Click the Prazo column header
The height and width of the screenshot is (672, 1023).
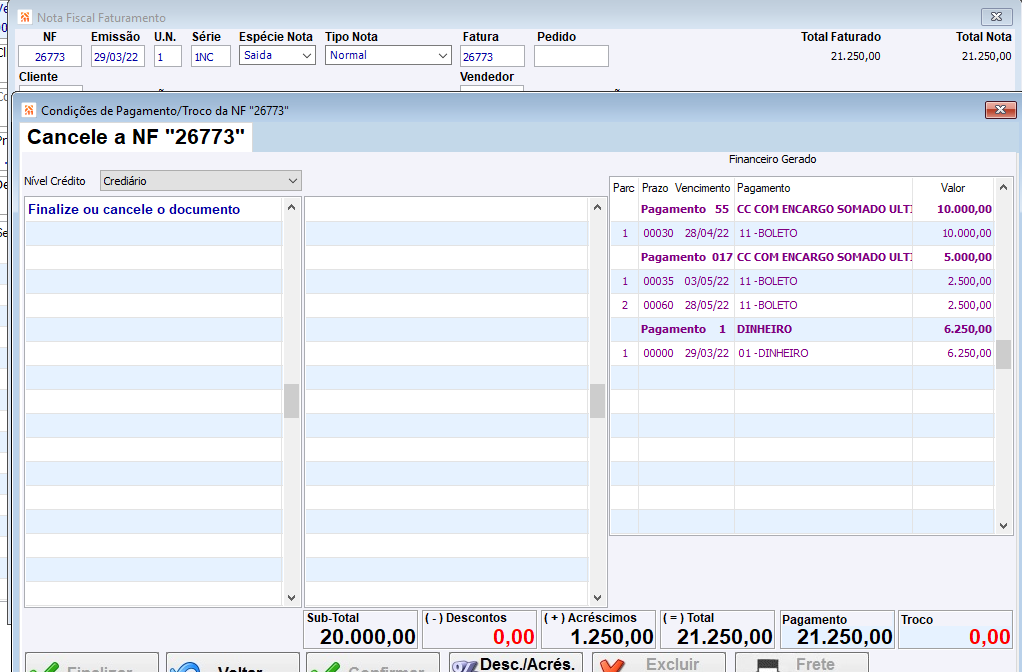[654, 188]
